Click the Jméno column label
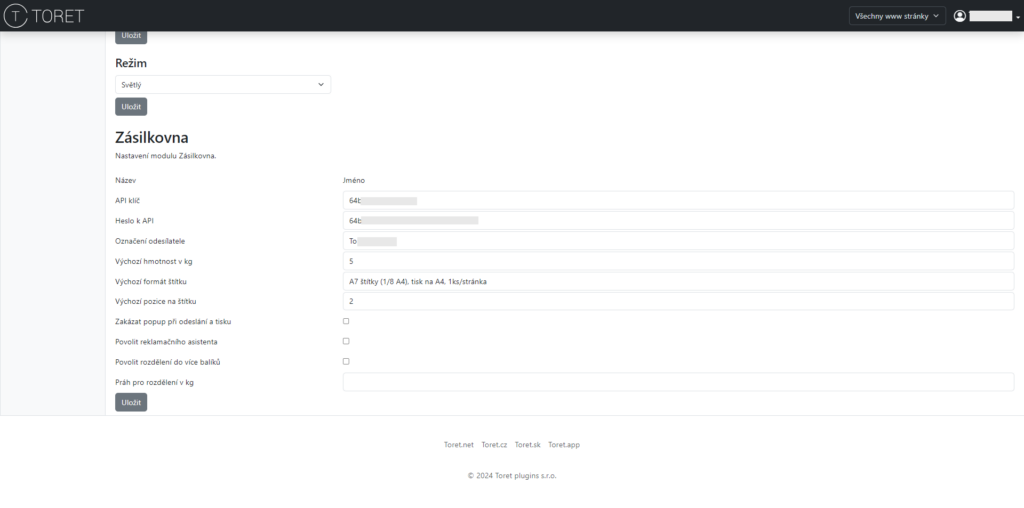The height and width of the screenshot is (508, 1024). pyautogui.click(x=354, y=180)
